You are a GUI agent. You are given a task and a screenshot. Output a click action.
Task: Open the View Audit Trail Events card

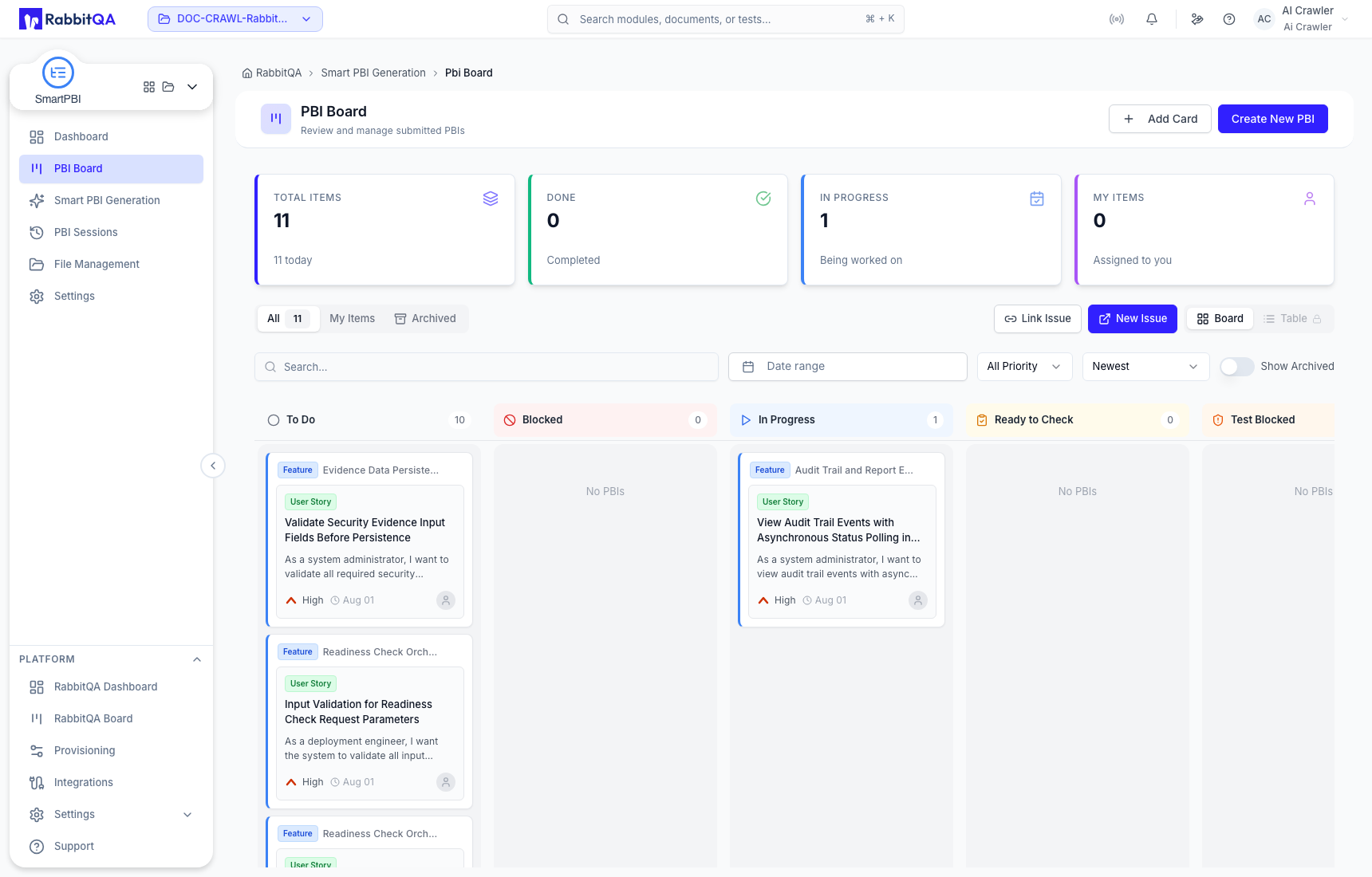tap(842, 552)
